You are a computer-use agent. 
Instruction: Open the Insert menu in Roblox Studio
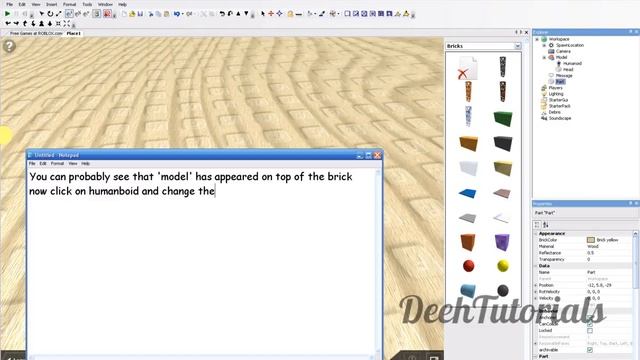[51, 4]
